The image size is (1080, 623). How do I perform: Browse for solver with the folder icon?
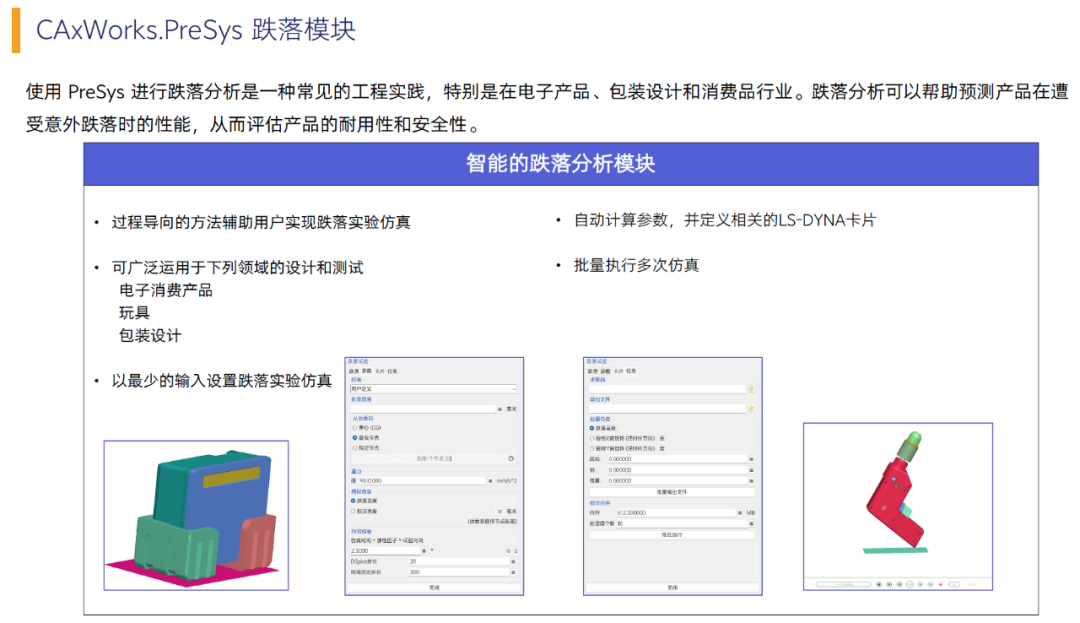751,389
